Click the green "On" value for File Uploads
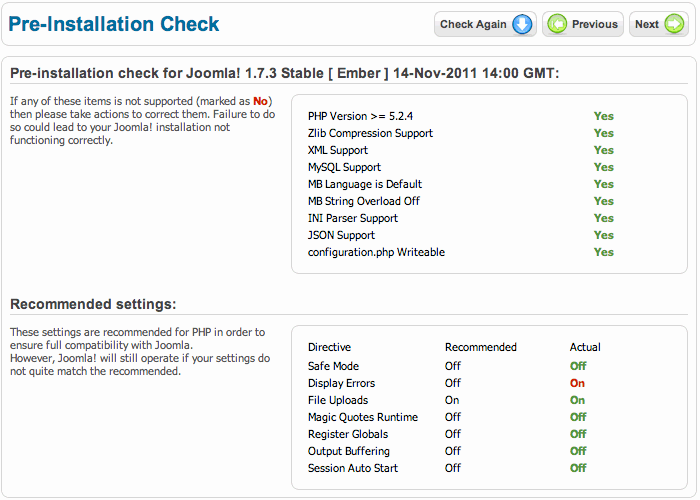Viewport: 700px width, 500px height. tap(577, 400)
